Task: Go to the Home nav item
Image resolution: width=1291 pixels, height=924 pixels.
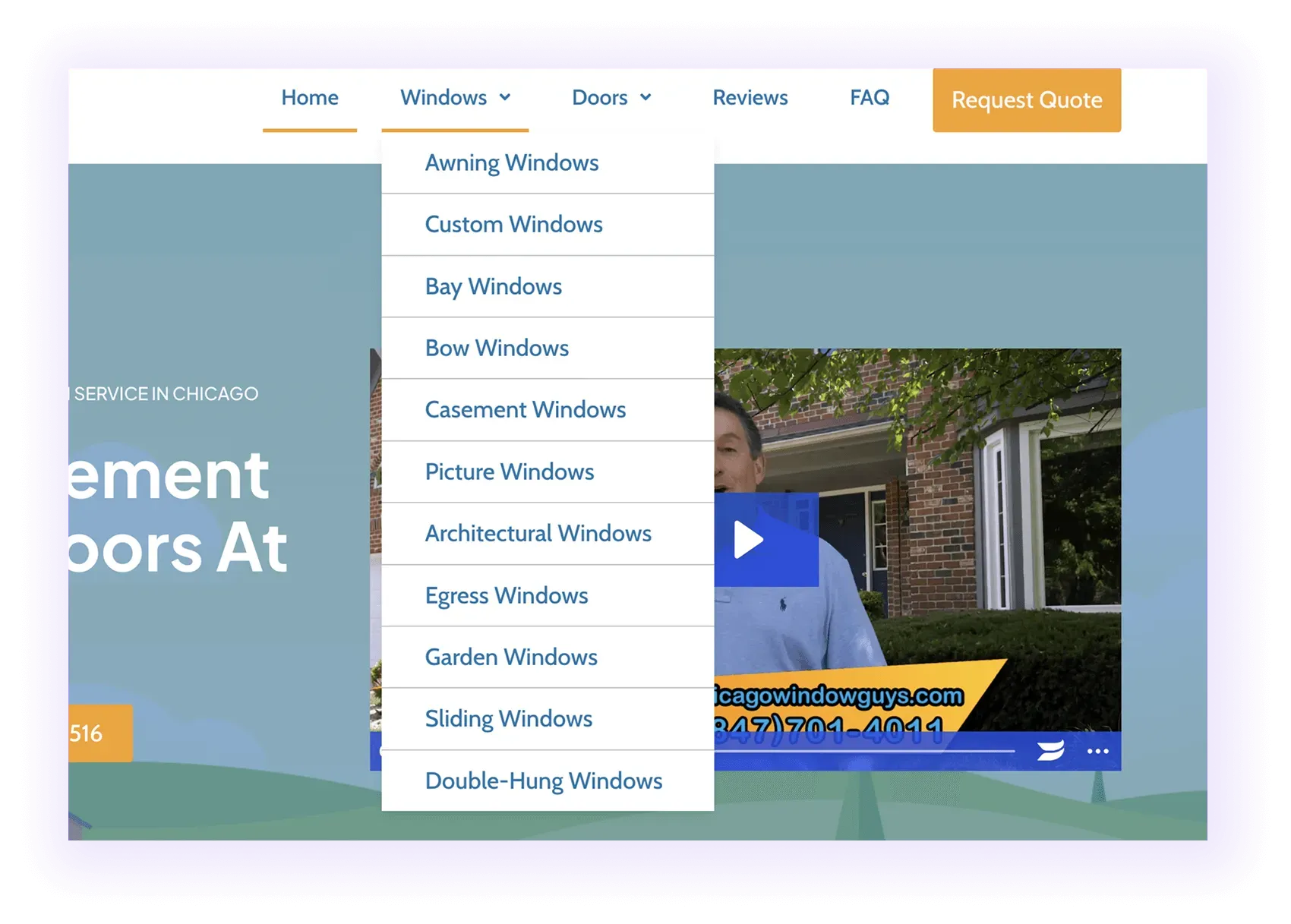Action: click(310, 98)
